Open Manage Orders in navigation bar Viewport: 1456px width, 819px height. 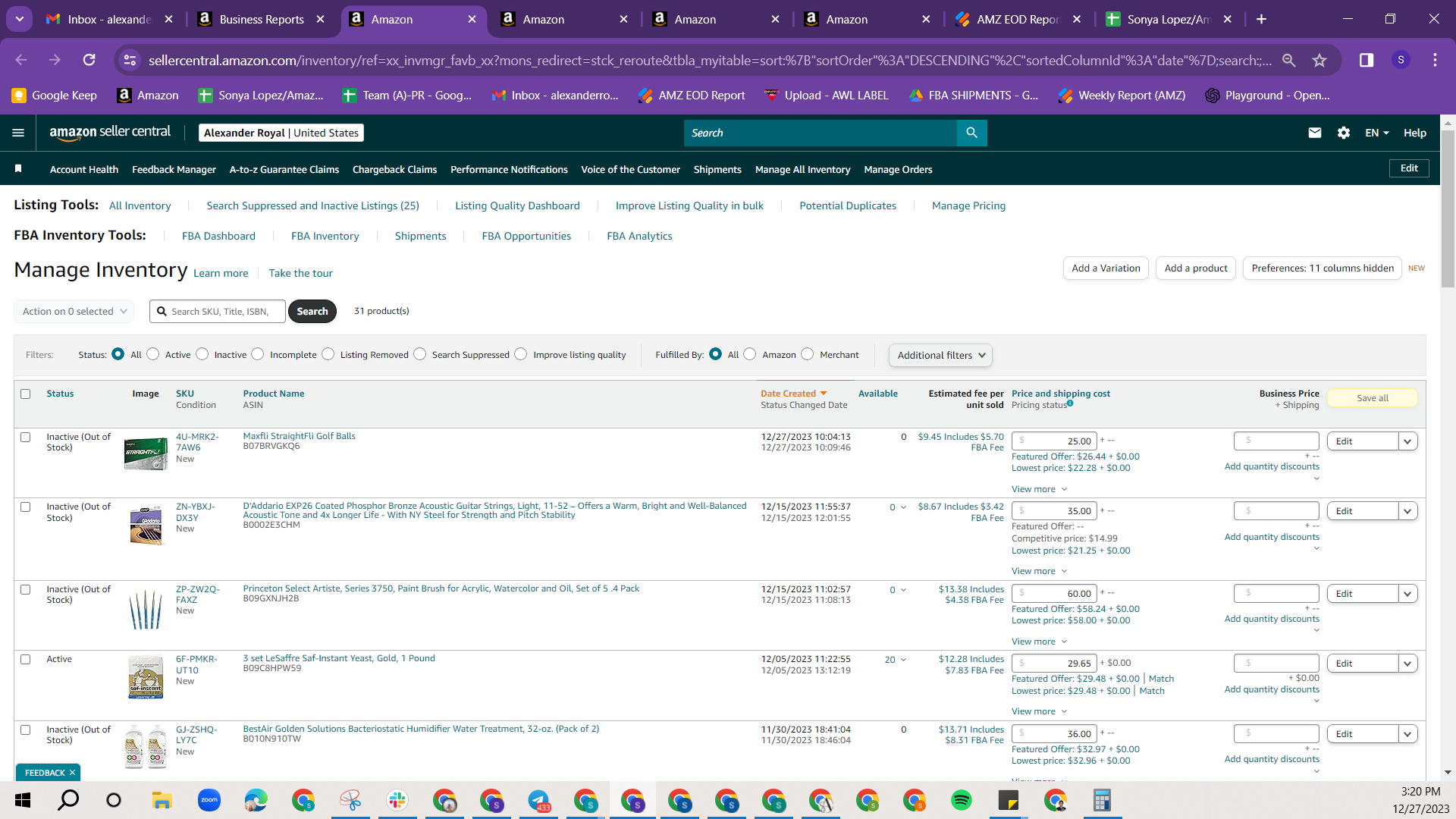[x=898, y=169]
